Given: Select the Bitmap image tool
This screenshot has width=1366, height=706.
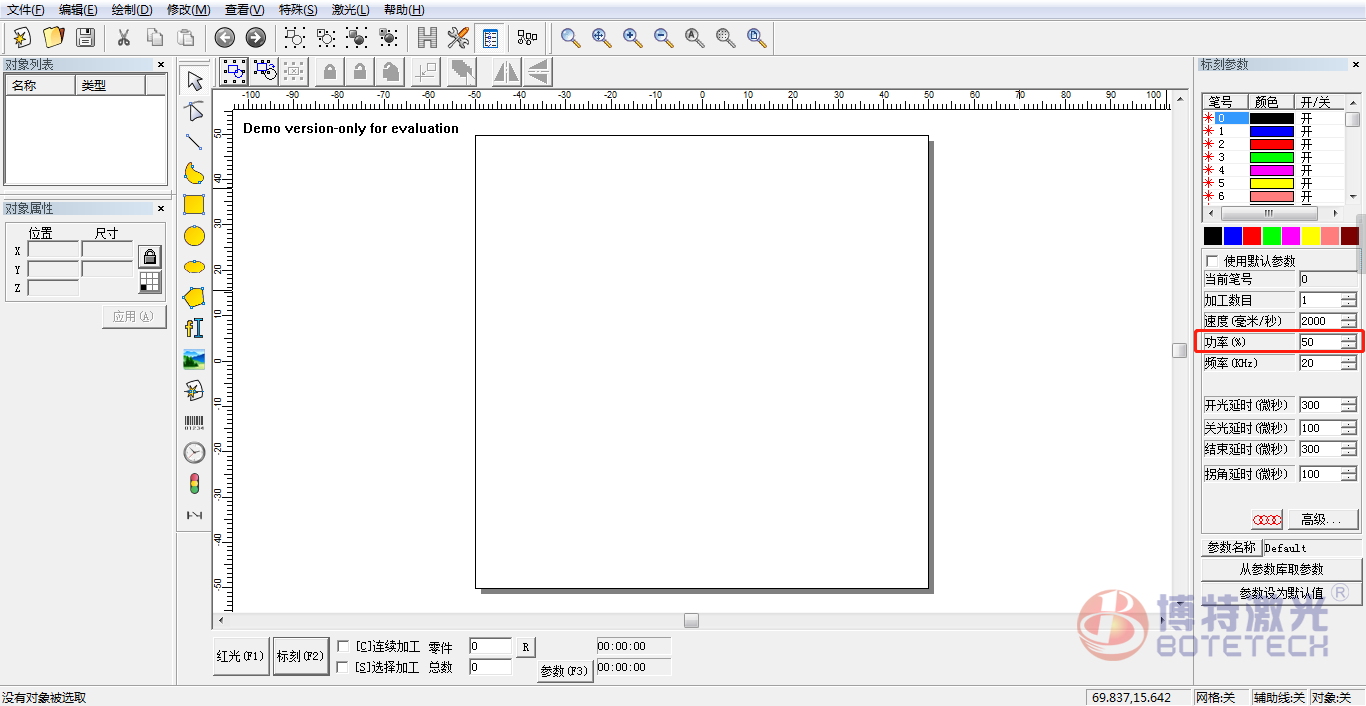Looking at the screenshot, I should [x=195, y=359].
